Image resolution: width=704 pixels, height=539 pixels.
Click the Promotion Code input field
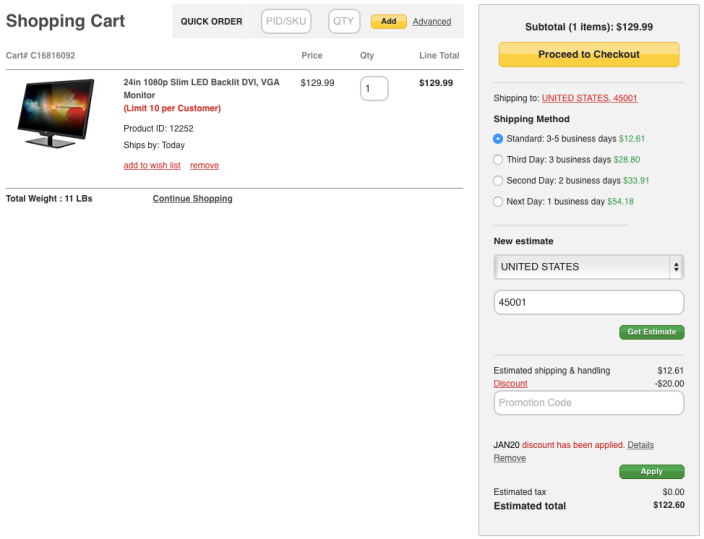[x=588, y=403]
